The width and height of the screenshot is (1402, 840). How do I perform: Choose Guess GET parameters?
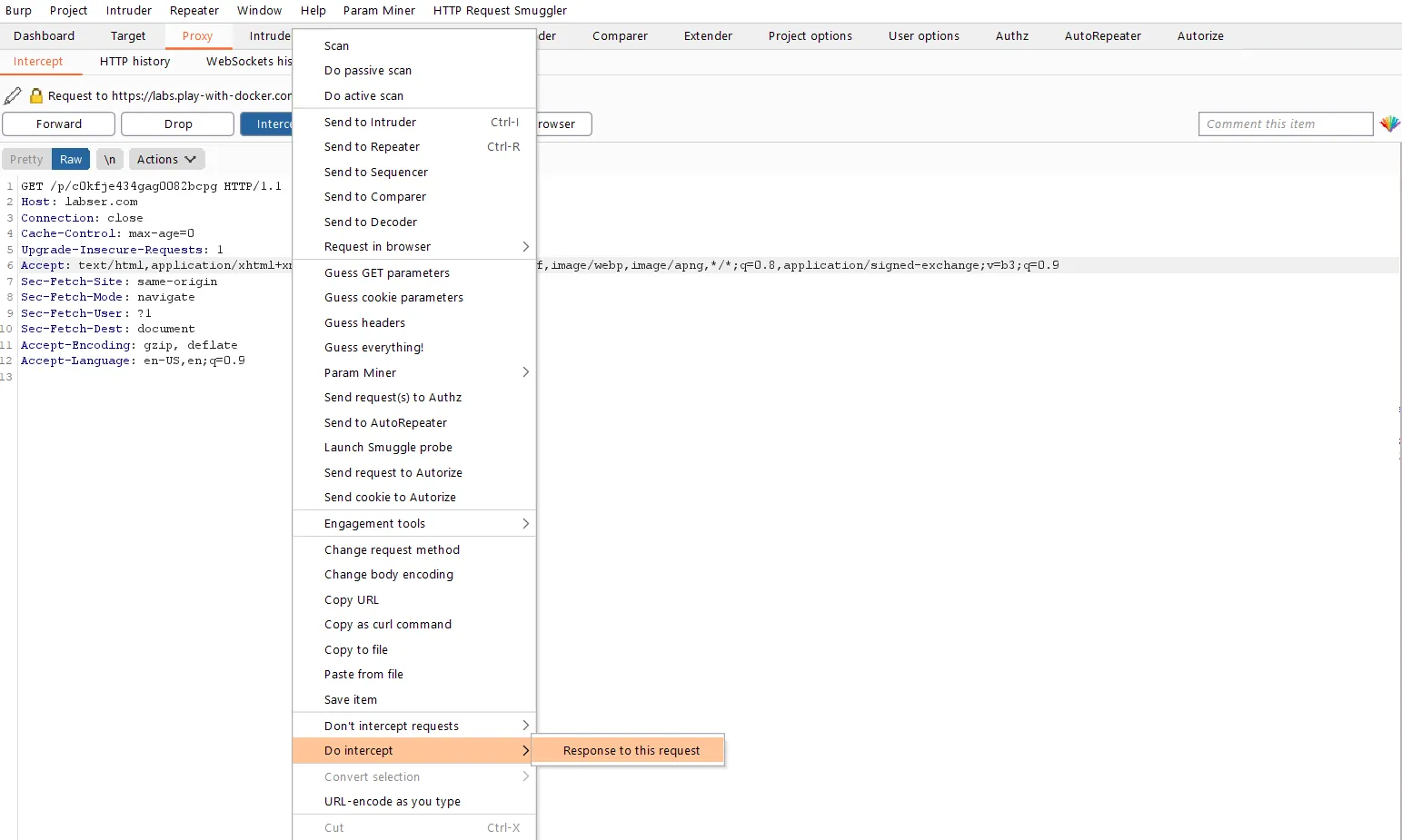(414, 272)
